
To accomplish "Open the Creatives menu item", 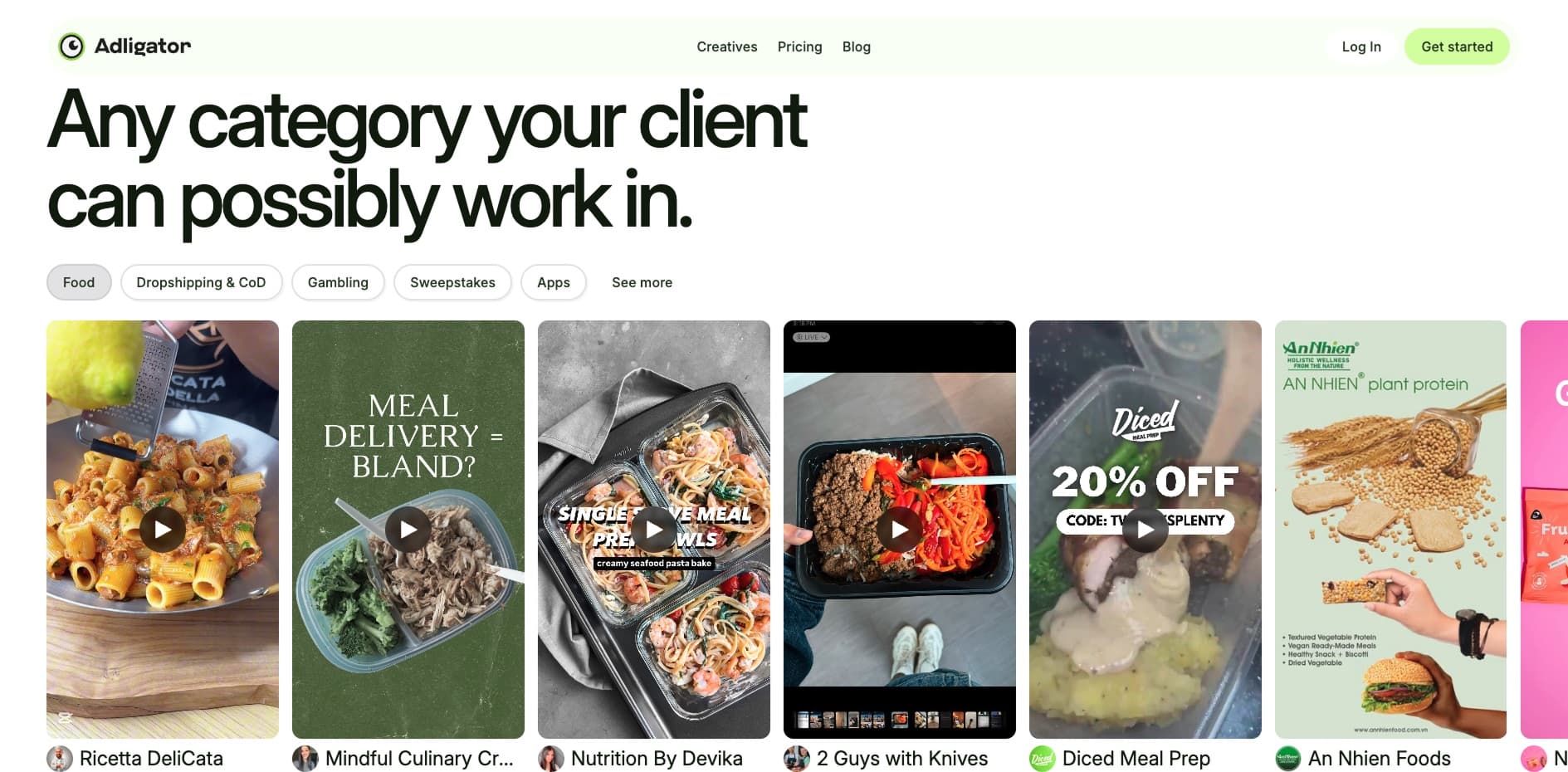I will pyautogui.click(x=727, y=46).
